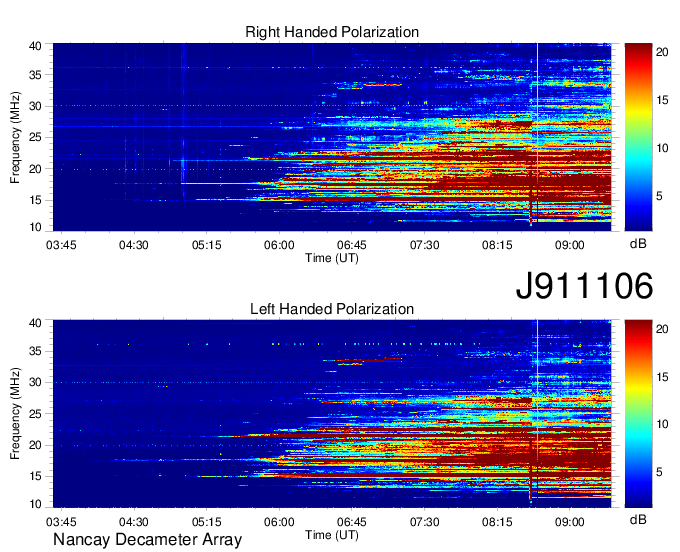Image resolution: width=680 pixels, height=552 pixels.
Task: Click the 06:00 tick under the top plot
Action: pyautogui.click(x=279, y=245)
